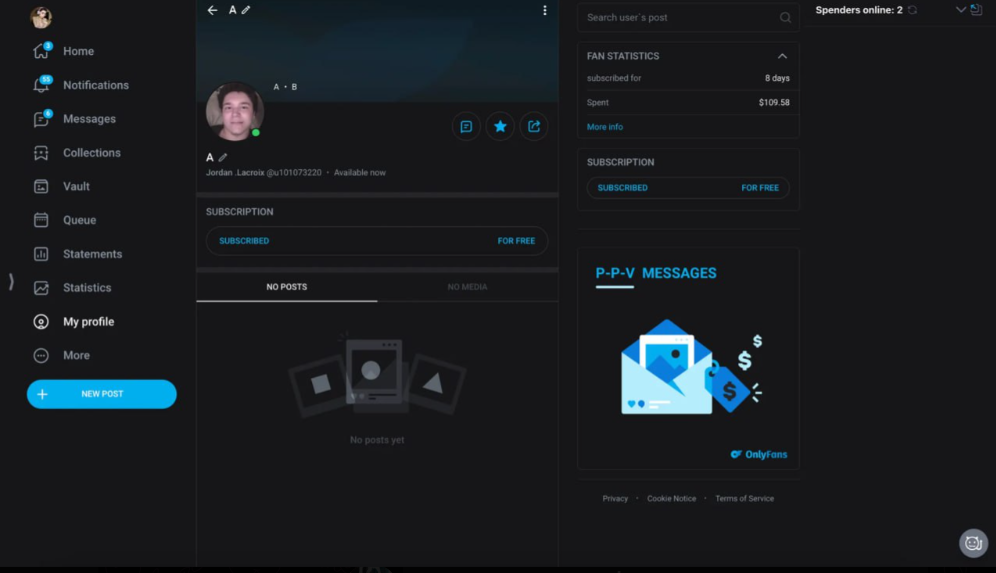The image size is (996, 573).
Task: Open the Cookie Notice link
Action: [671, 499]
